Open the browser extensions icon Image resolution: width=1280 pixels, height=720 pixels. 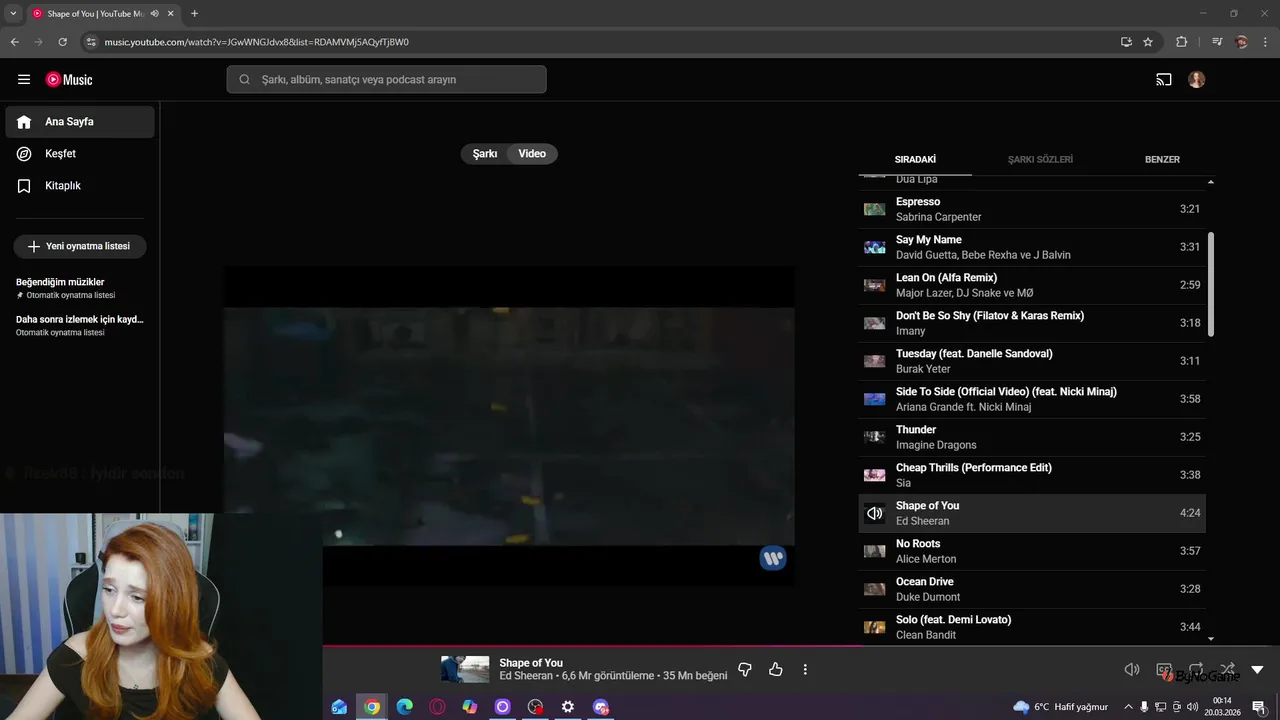click(x=1182, y=42)
